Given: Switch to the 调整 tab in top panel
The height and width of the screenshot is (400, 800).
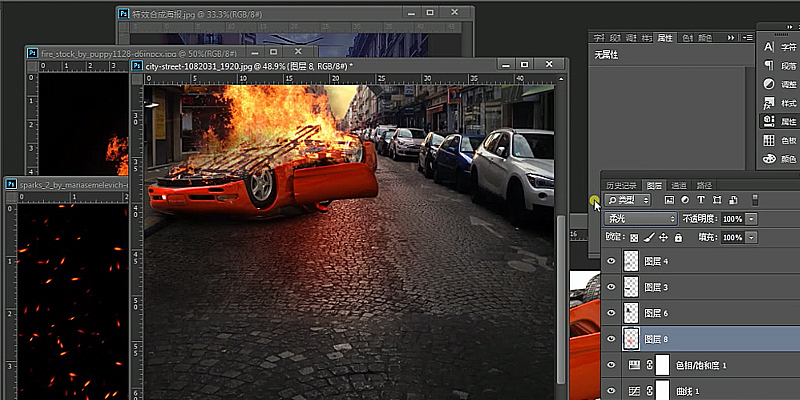Looking at the screenshot, I should tap(631, 38).
